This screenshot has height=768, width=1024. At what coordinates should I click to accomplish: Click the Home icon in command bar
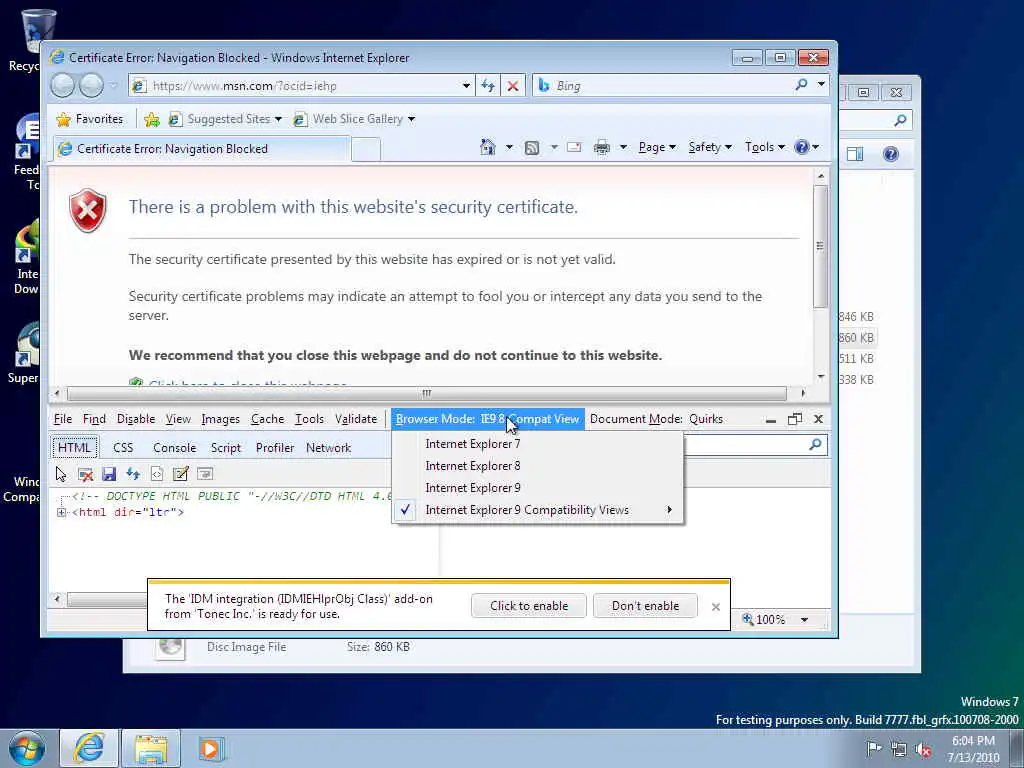(x=487, y=147)
